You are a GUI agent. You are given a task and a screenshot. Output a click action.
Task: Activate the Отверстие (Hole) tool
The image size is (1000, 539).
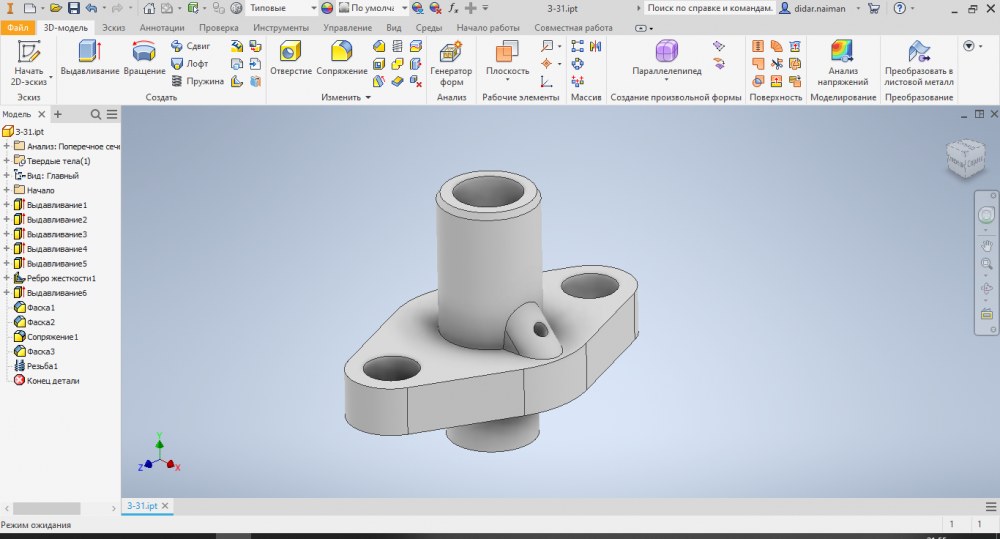(x=291, y=57)
